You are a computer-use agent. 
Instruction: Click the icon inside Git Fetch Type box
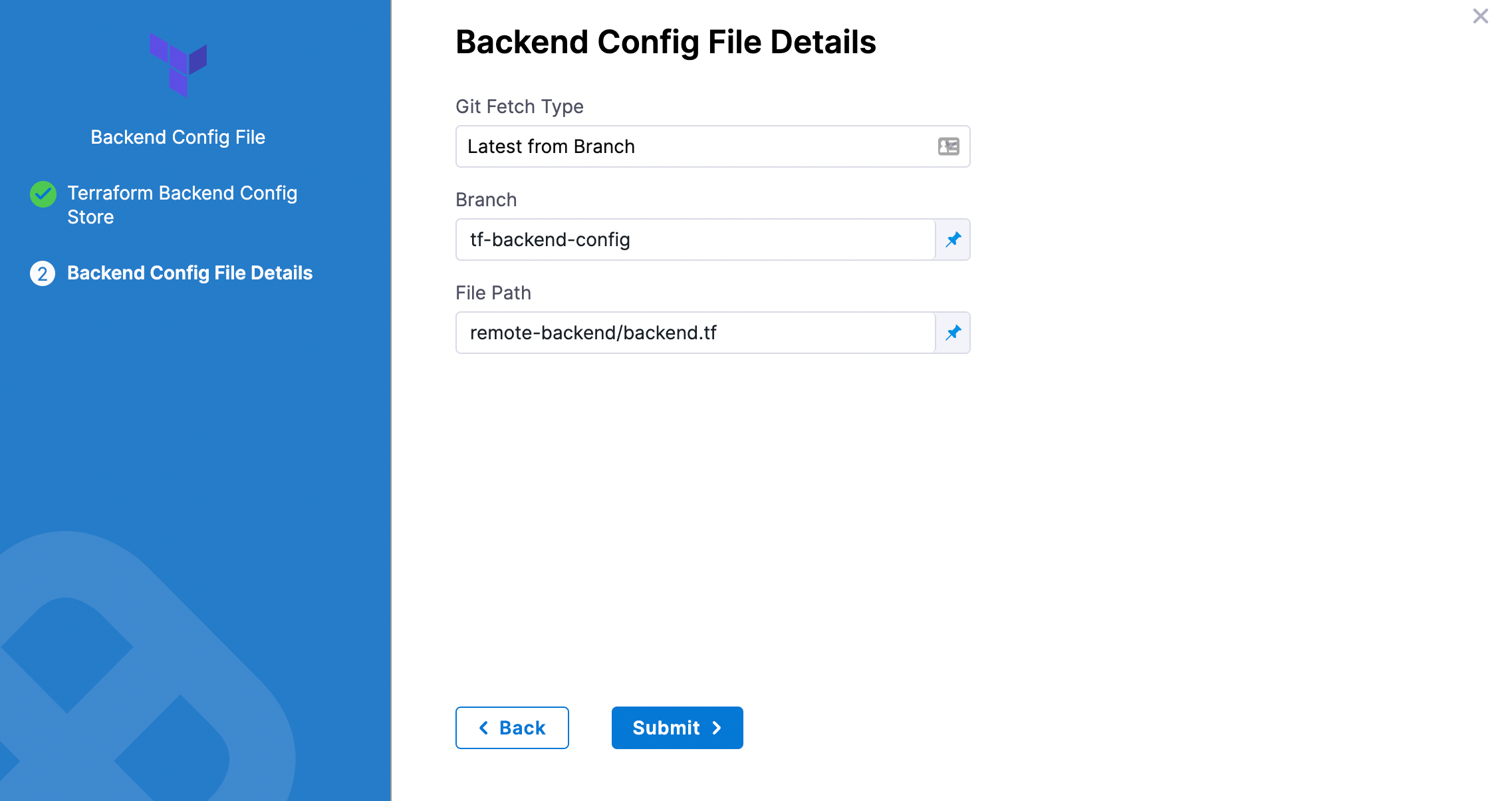point(948,146)
